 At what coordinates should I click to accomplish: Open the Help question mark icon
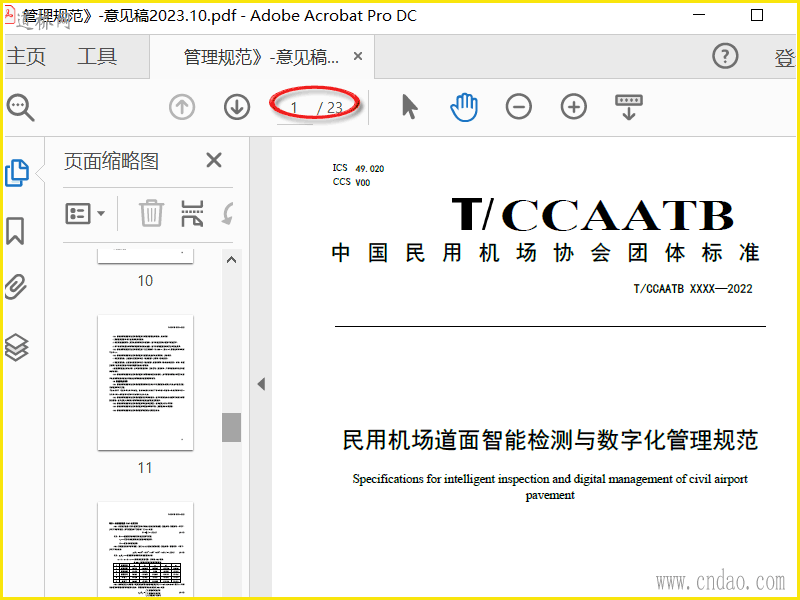tap(725, 56)
